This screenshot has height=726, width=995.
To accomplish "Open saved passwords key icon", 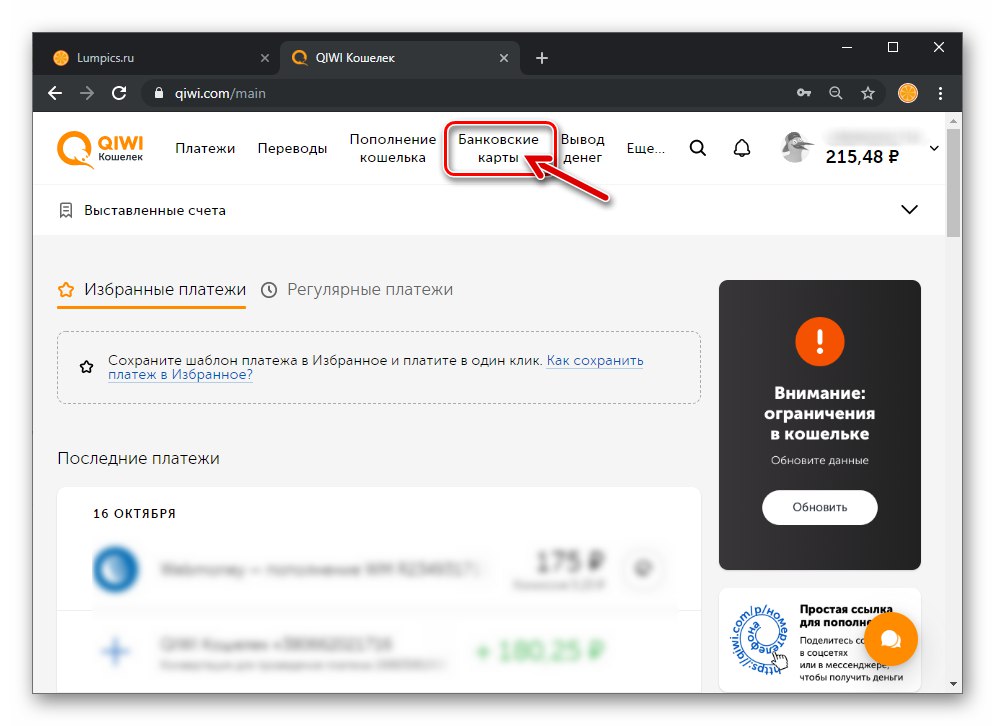I will pyautogui.click(x=804, y=93).
